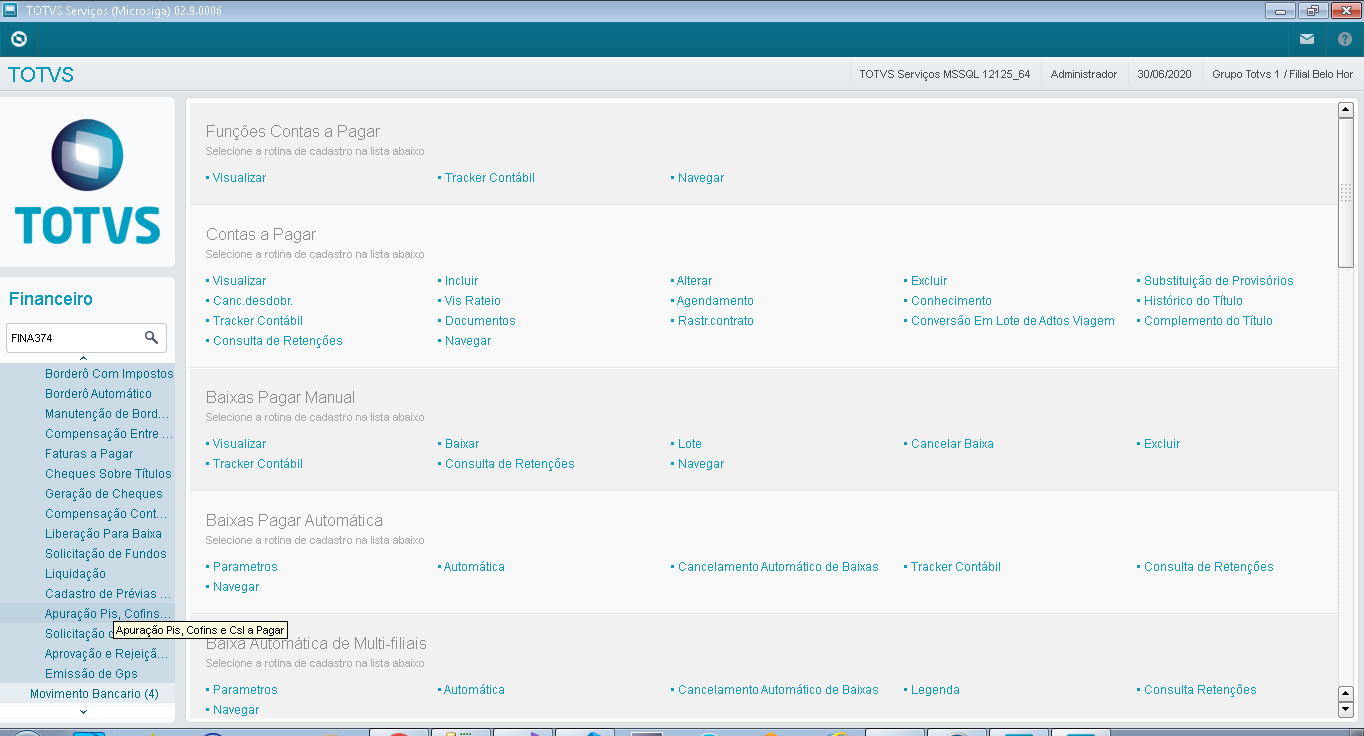Click the up chevron above the Financeiro menu list
The width and height of the screenshot is (1364, 736).
pos(83,357)
